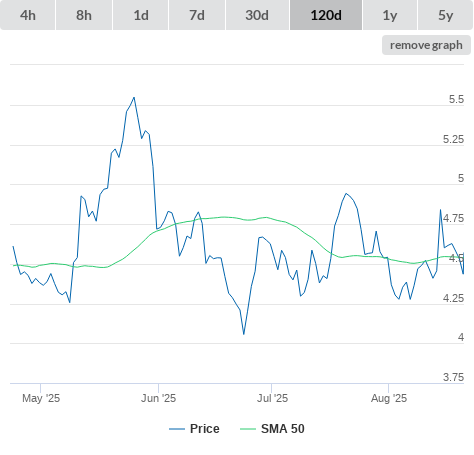
Task: Switch to the 1y range
Action: coord(390,15)
